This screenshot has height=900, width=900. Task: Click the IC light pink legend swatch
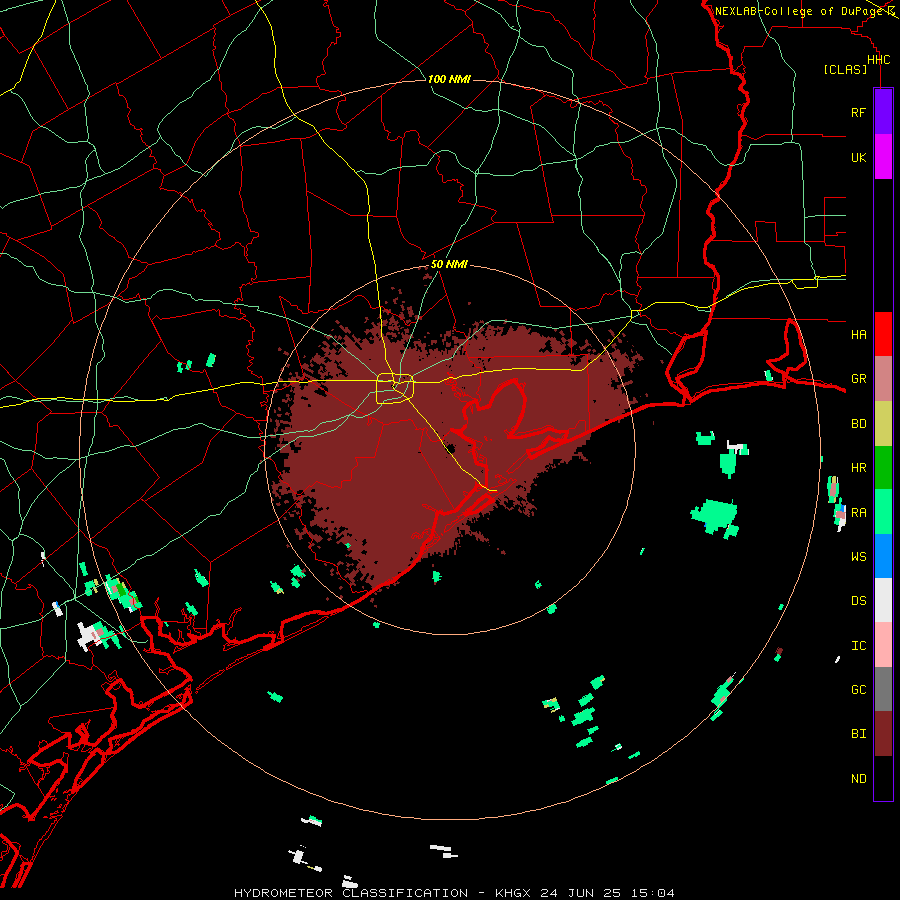pos(883,645)
